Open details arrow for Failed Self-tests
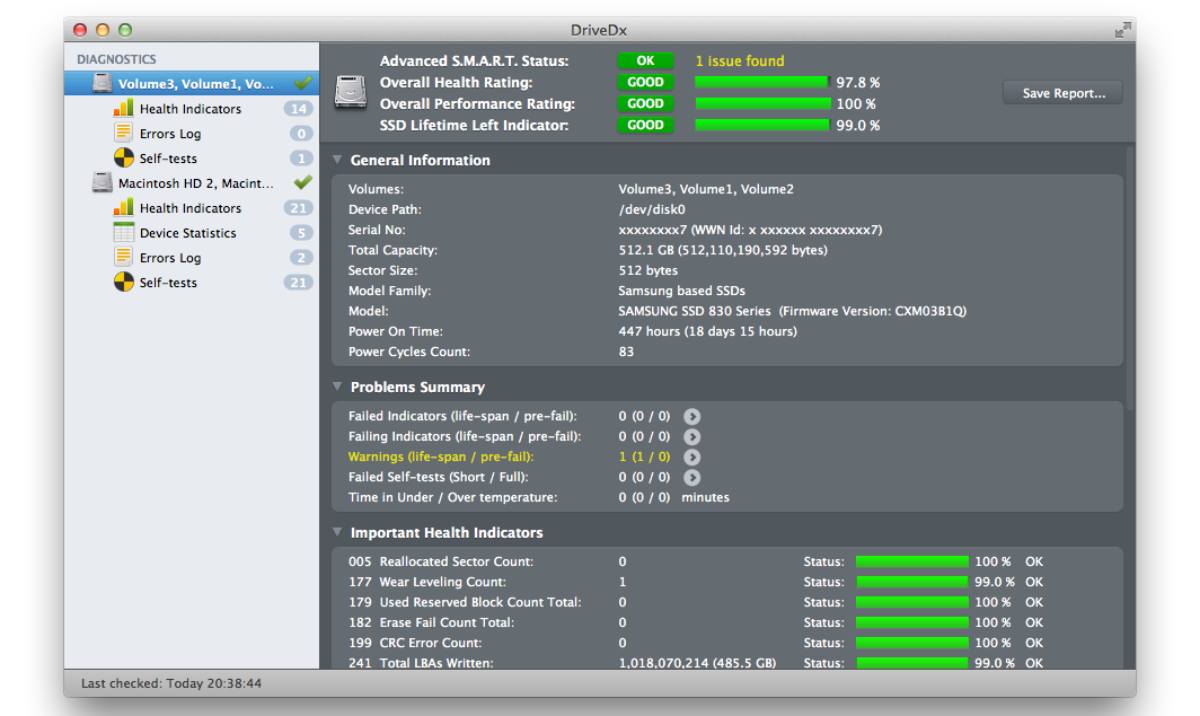The width and height of the screenshot is (1200, 716). coord(691,477)
